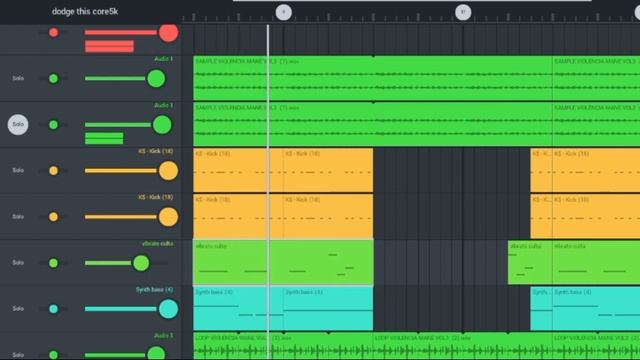640x360 pixels.
Task: Solo the Synth bass (4) track
Action: click(x=18, y=309)
